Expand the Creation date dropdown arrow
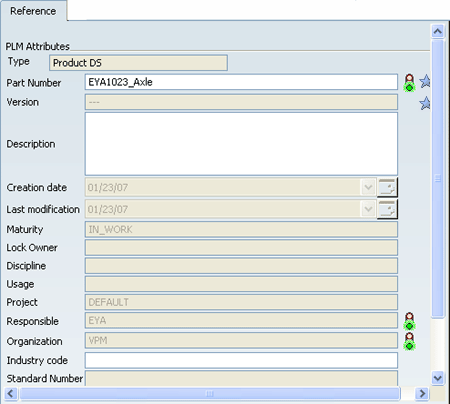Screen dimensions: 450x404 tap(368, 187)
